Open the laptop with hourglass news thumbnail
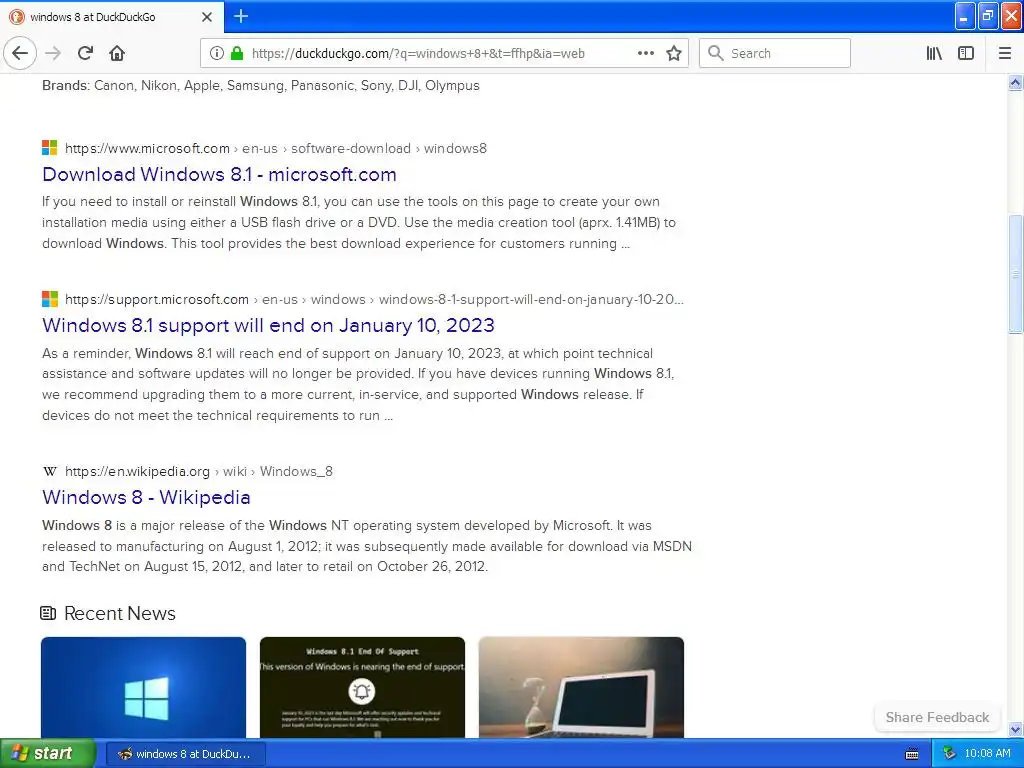The height and width of the screenshot is (768, 1024). click(x=581, y=688)
